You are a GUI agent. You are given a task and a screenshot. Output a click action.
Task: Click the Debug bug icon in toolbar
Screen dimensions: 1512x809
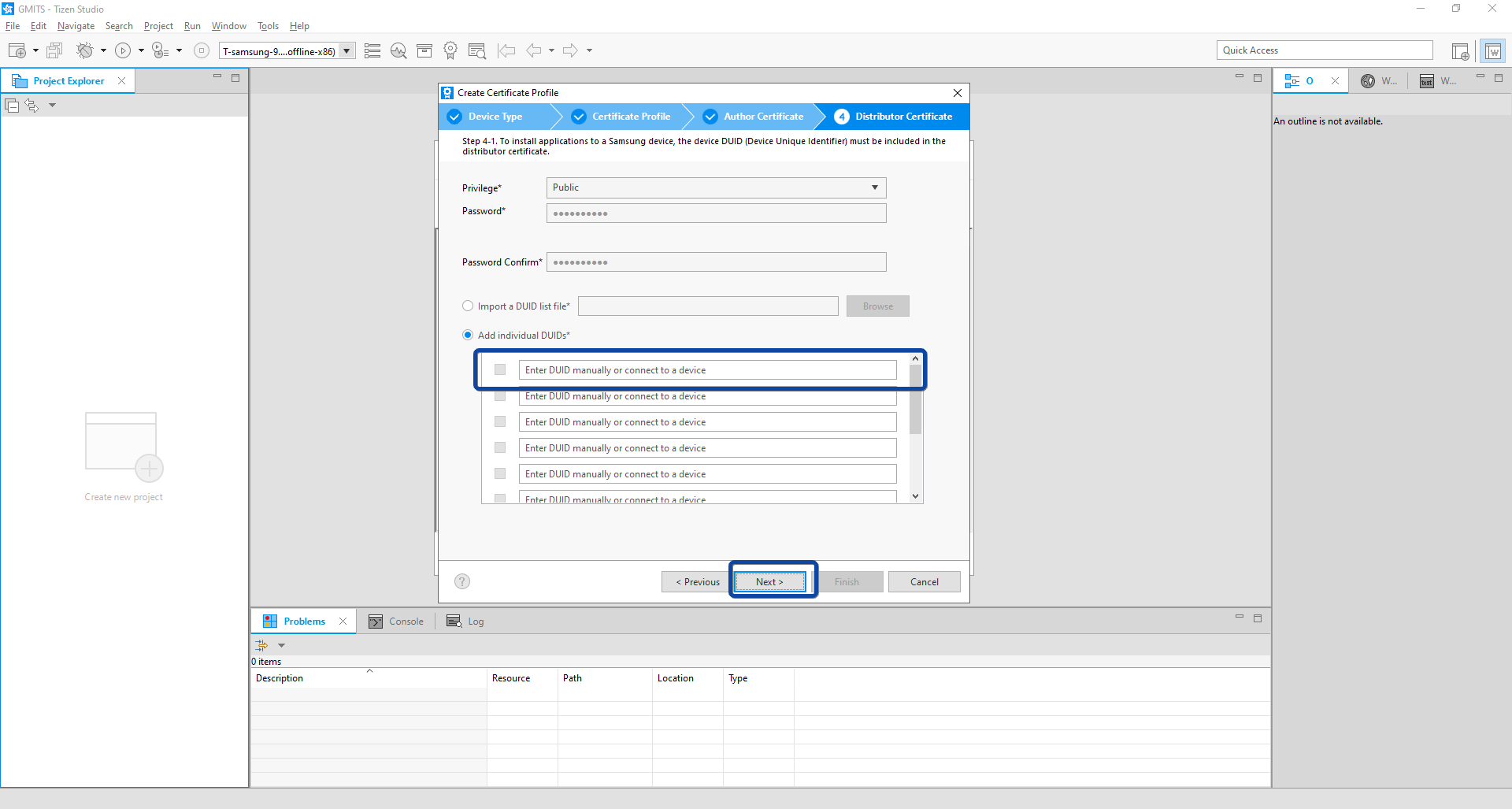click(84, 50)
